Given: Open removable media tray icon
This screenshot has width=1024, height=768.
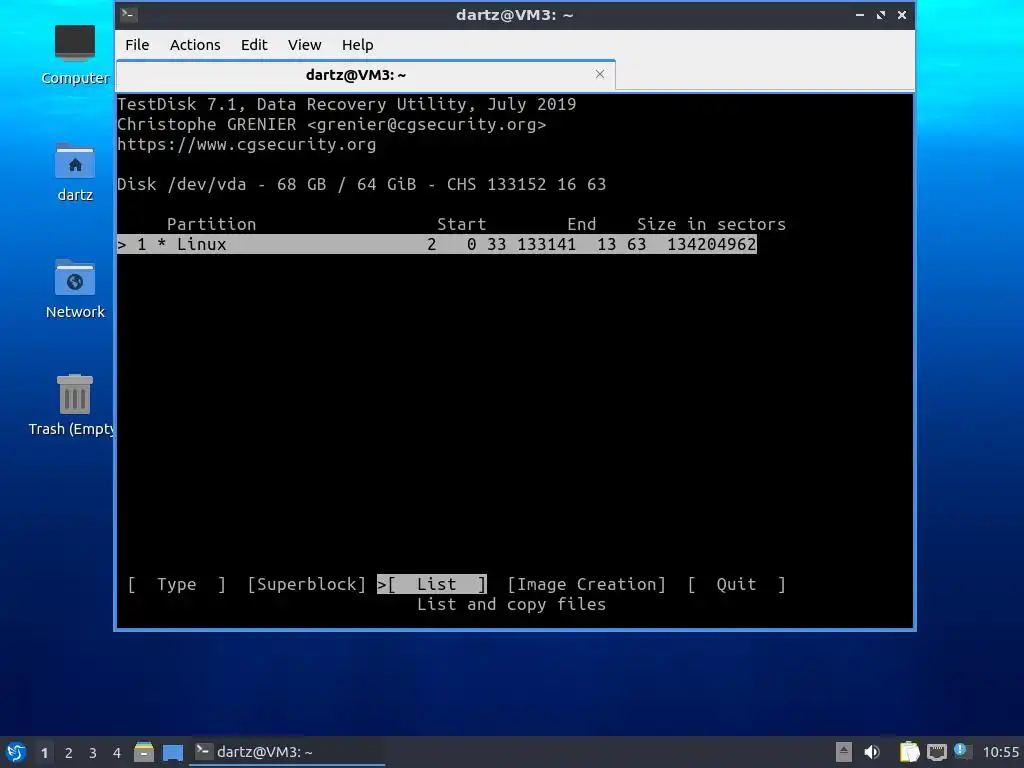Looking at the screenshot, I should coord(844,752).
